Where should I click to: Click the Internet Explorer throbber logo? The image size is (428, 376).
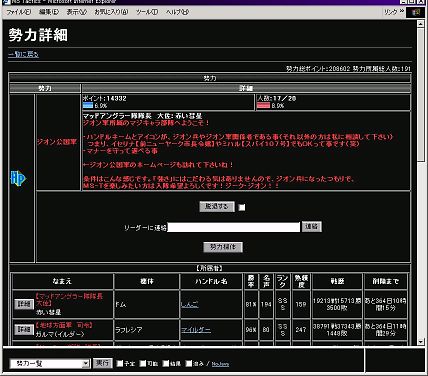pos(416,12)
